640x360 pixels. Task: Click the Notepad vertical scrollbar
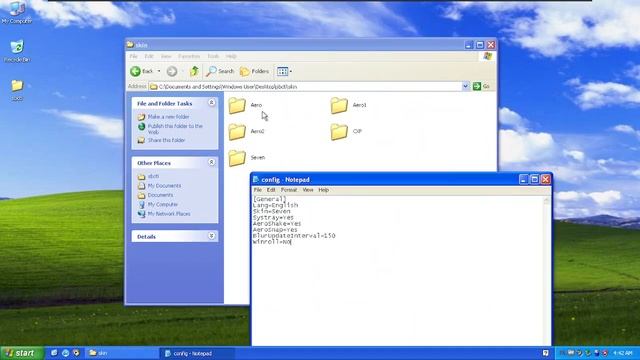point(547,271)
